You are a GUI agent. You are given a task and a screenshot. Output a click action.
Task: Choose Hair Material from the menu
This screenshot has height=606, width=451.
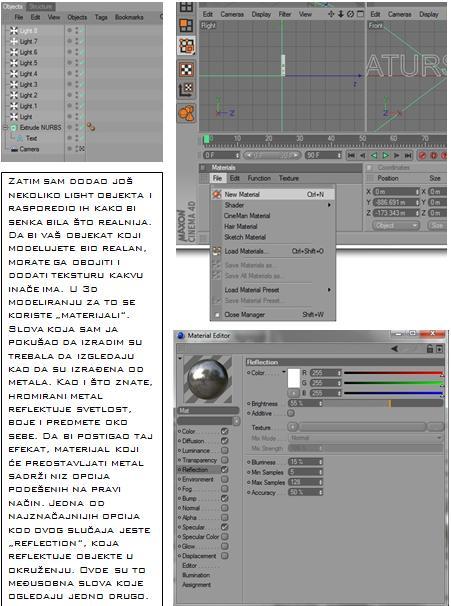tap(240, 226)
